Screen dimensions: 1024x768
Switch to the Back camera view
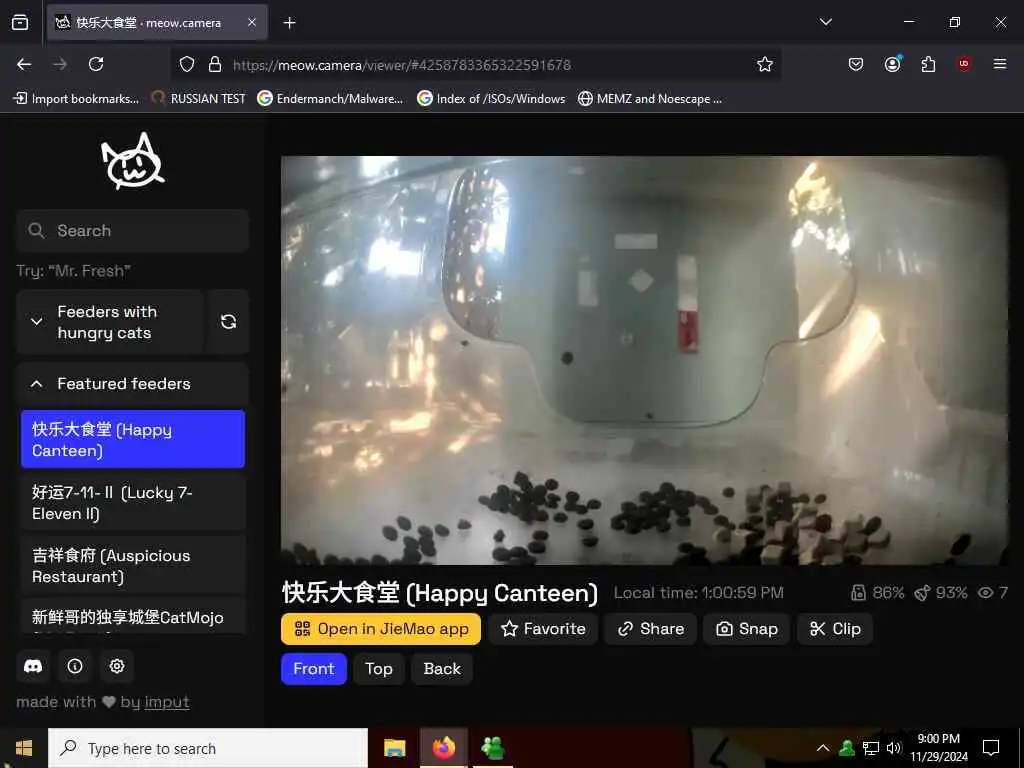442,669
